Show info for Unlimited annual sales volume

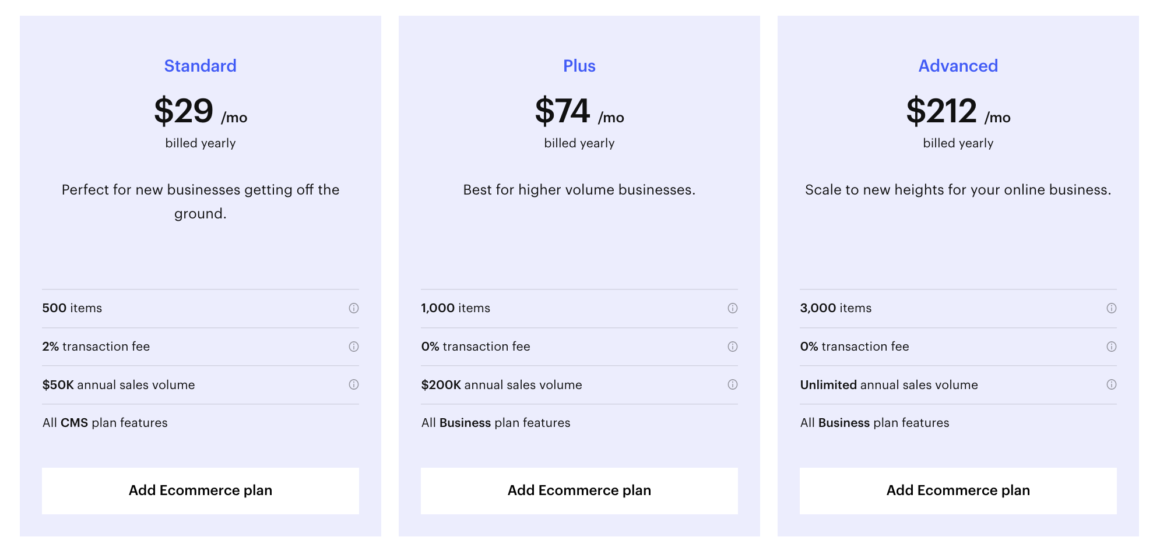coord(1111,385)
